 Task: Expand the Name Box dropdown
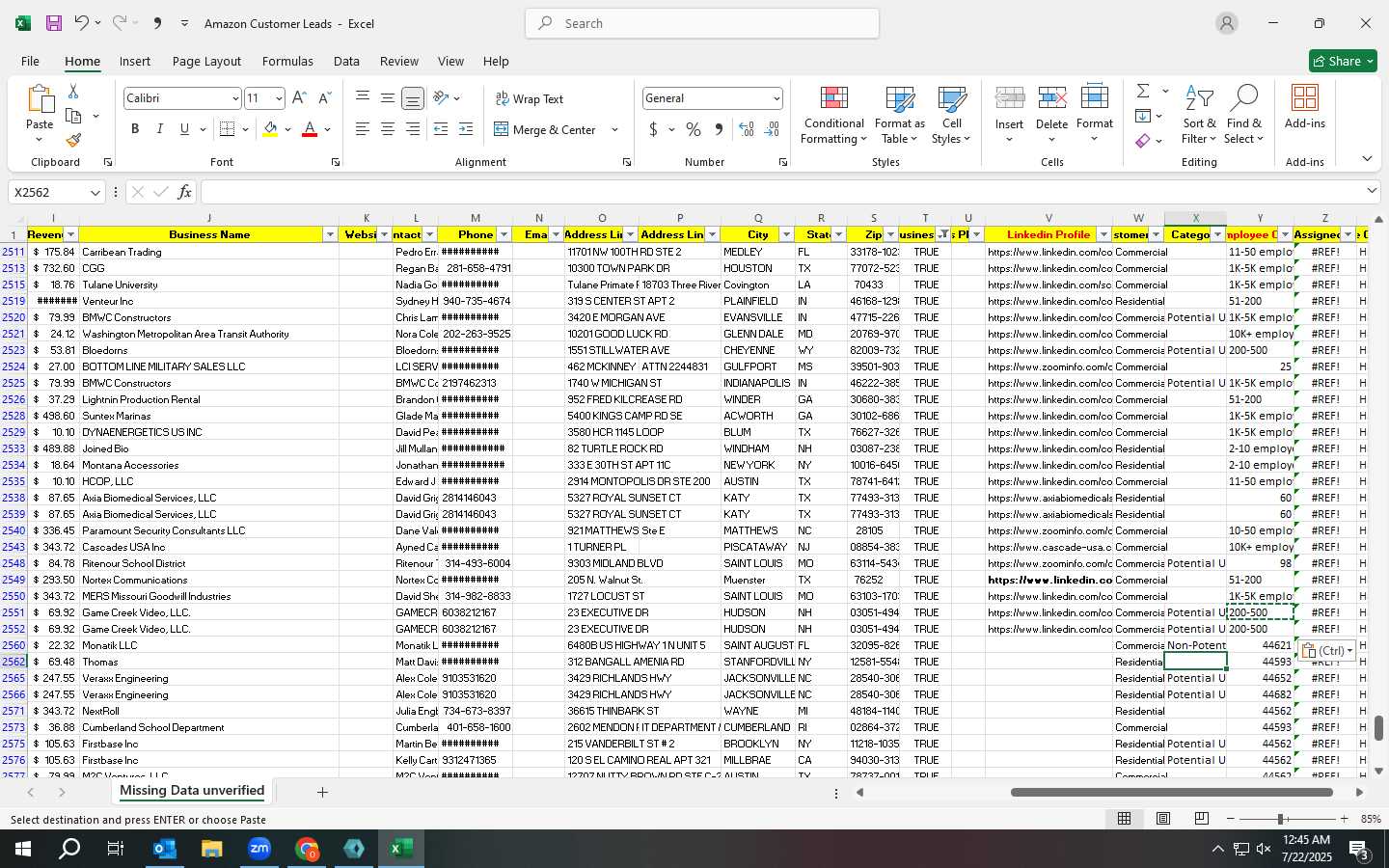click(95, 193)
